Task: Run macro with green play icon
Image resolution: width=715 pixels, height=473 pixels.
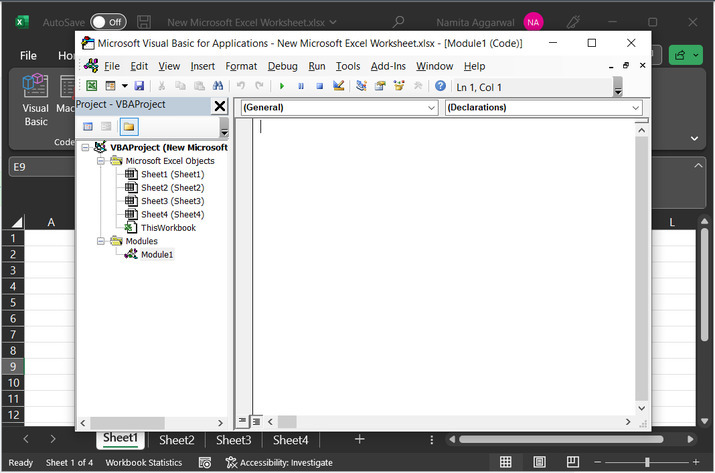Action: click(x=282, y=86)
